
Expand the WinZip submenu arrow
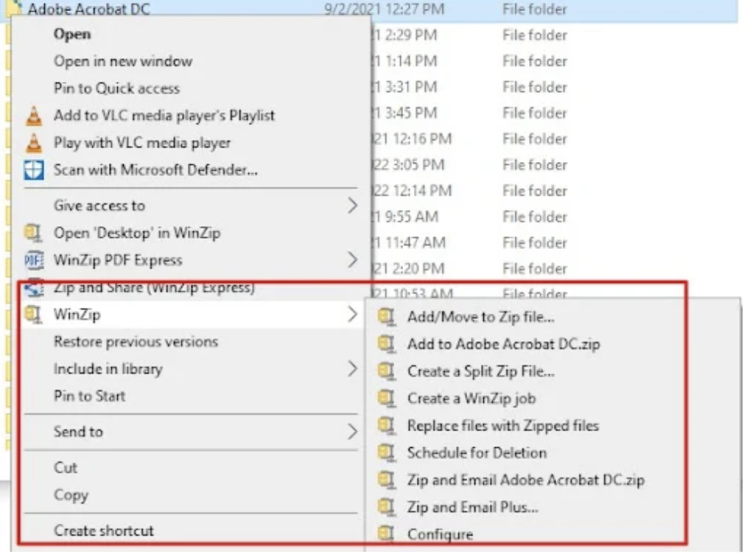353,315
